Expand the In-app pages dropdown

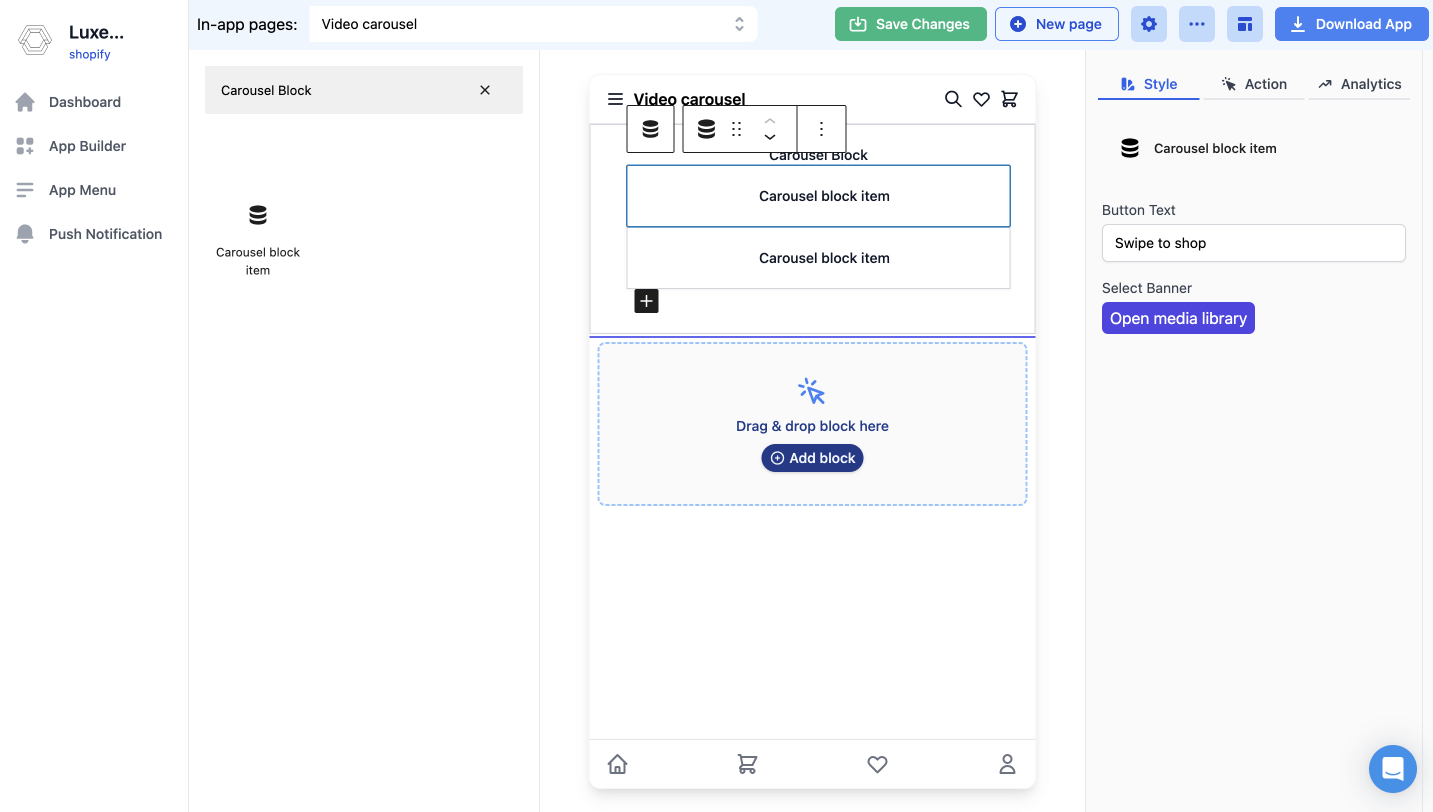tap(533, 24)
